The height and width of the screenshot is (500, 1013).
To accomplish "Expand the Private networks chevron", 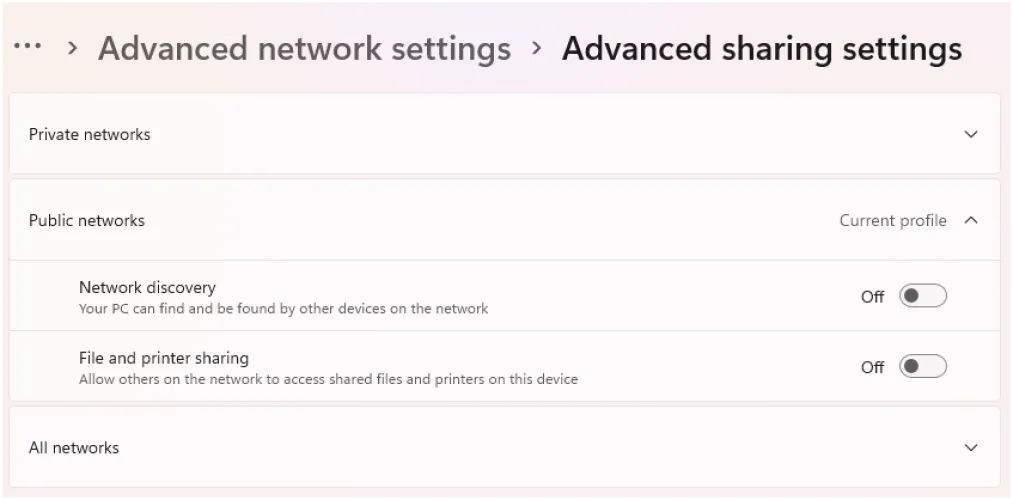I will pos(970,134).
